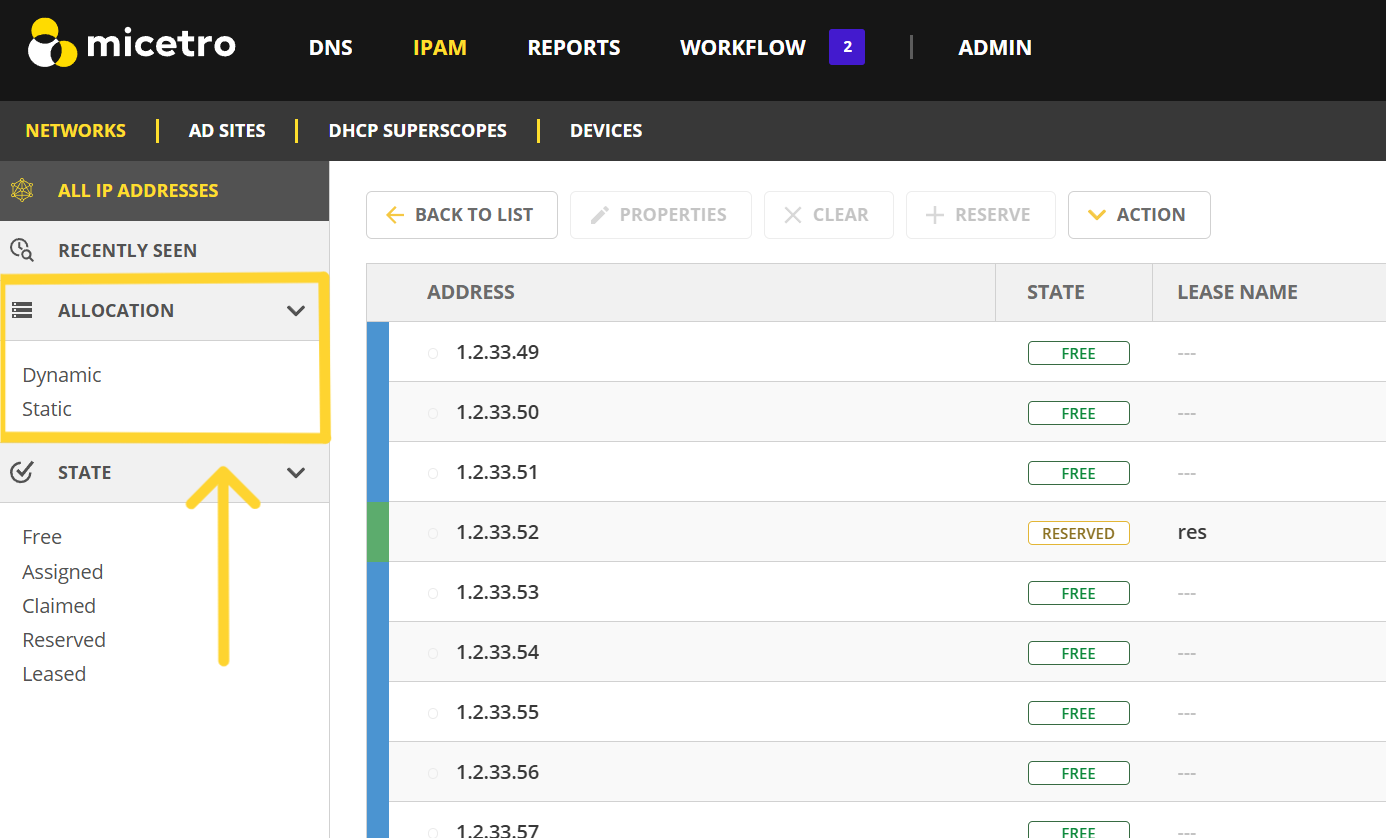This screenshot has width=1386, height=838.
Task: Collapse the Allocation section chevron
Action: tap(296, 310)
